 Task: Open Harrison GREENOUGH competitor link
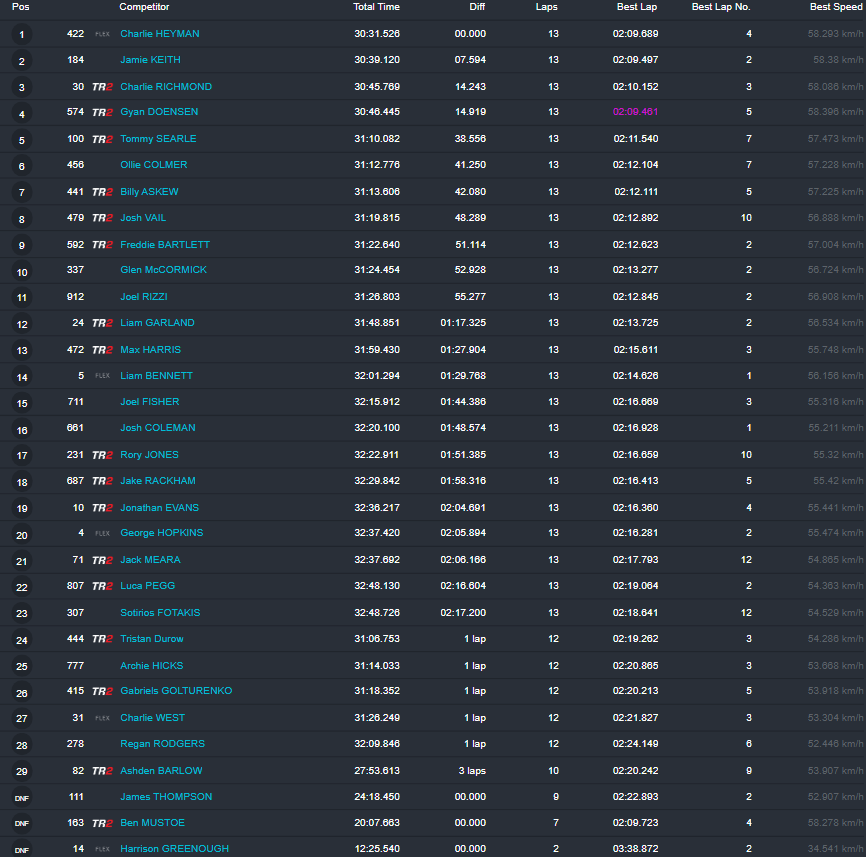click(x=175, y=848)
